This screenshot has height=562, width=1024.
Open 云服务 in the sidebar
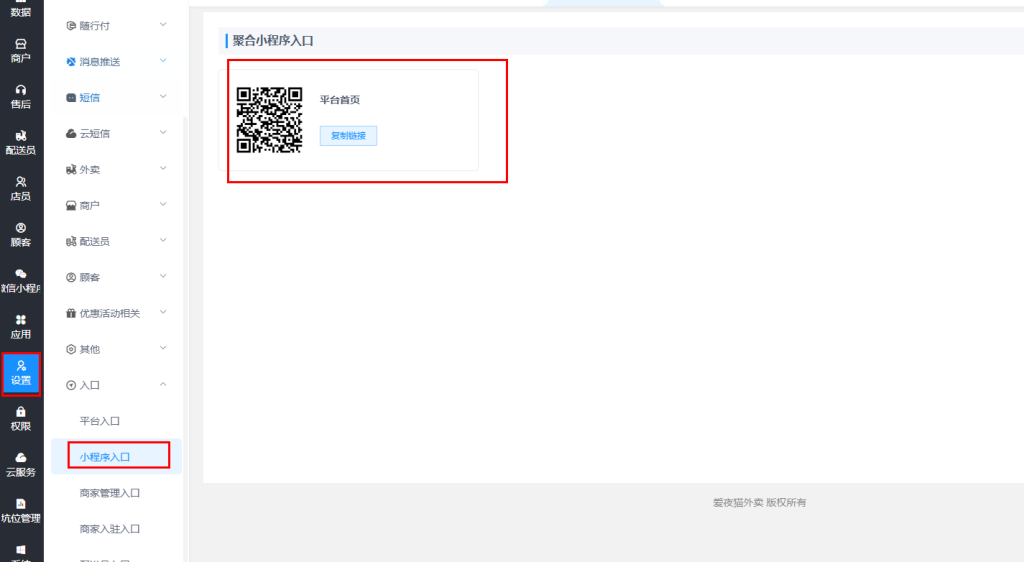[21, 464]
